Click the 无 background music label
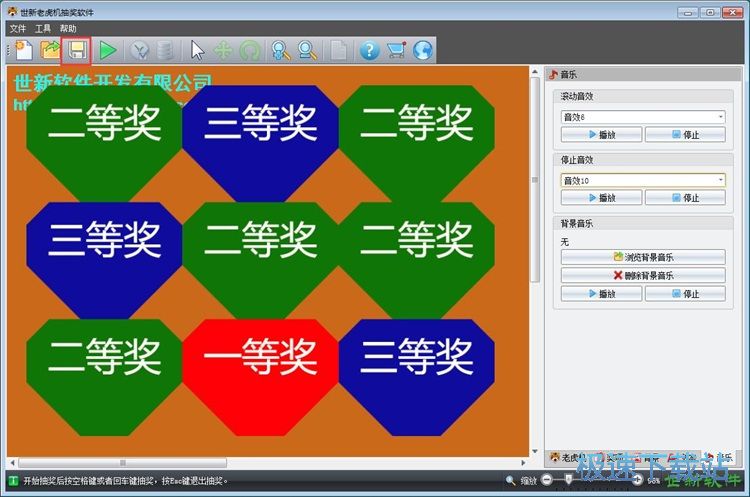750x497 pixels. [565, 242]
